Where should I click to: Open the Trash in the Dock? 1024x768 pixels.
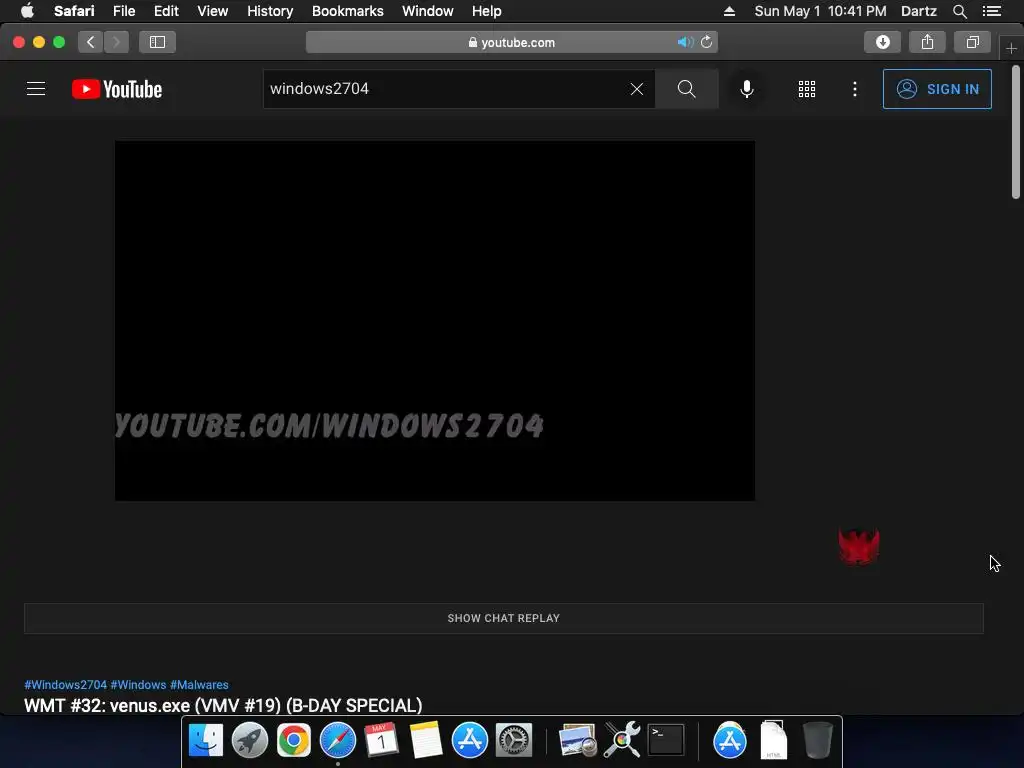[817, 741]
